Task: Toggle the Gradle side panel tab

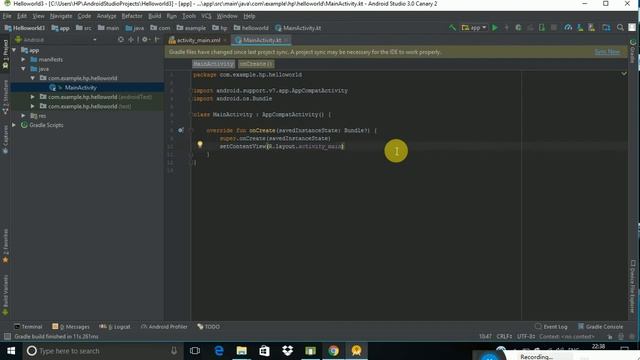Action: [633, 51]
